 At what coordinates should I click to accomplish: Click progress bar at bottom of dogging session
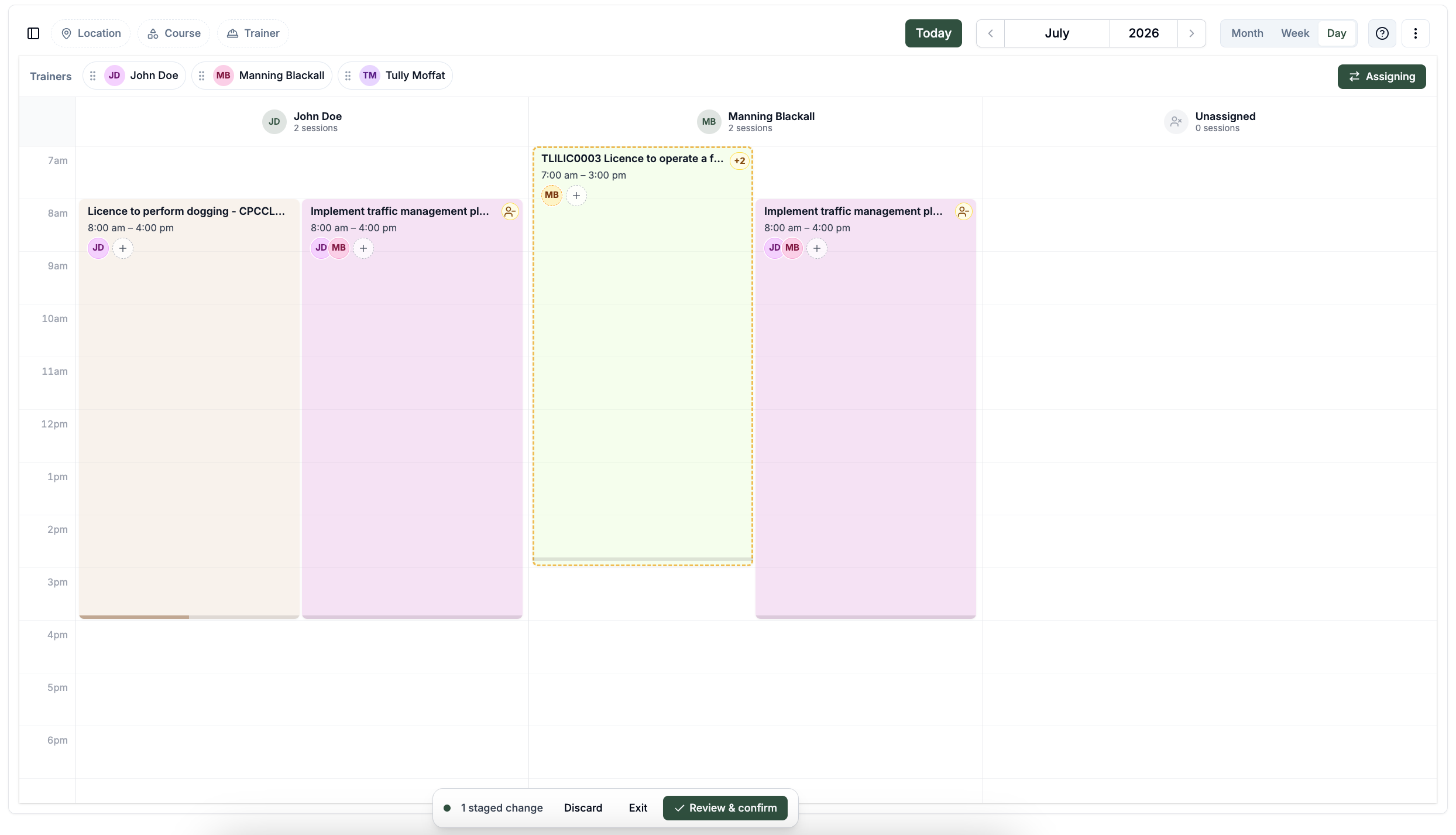(x=189, y=617)
